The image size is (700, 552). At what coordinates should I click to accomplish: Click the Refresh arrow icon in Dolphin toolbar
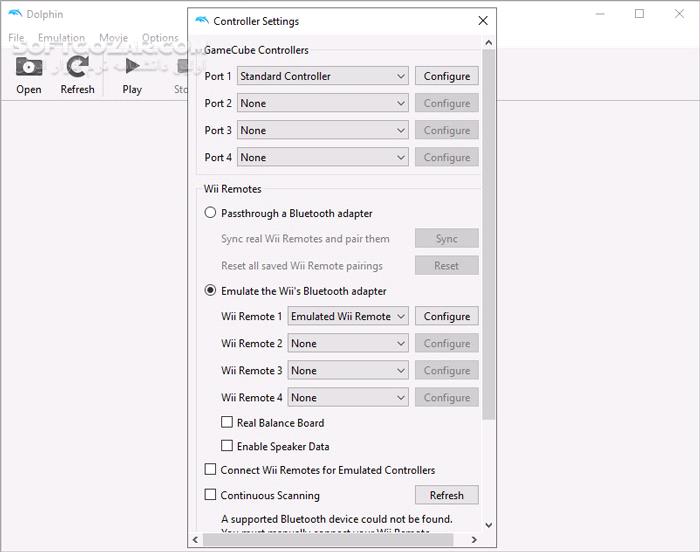coord(77,67)
